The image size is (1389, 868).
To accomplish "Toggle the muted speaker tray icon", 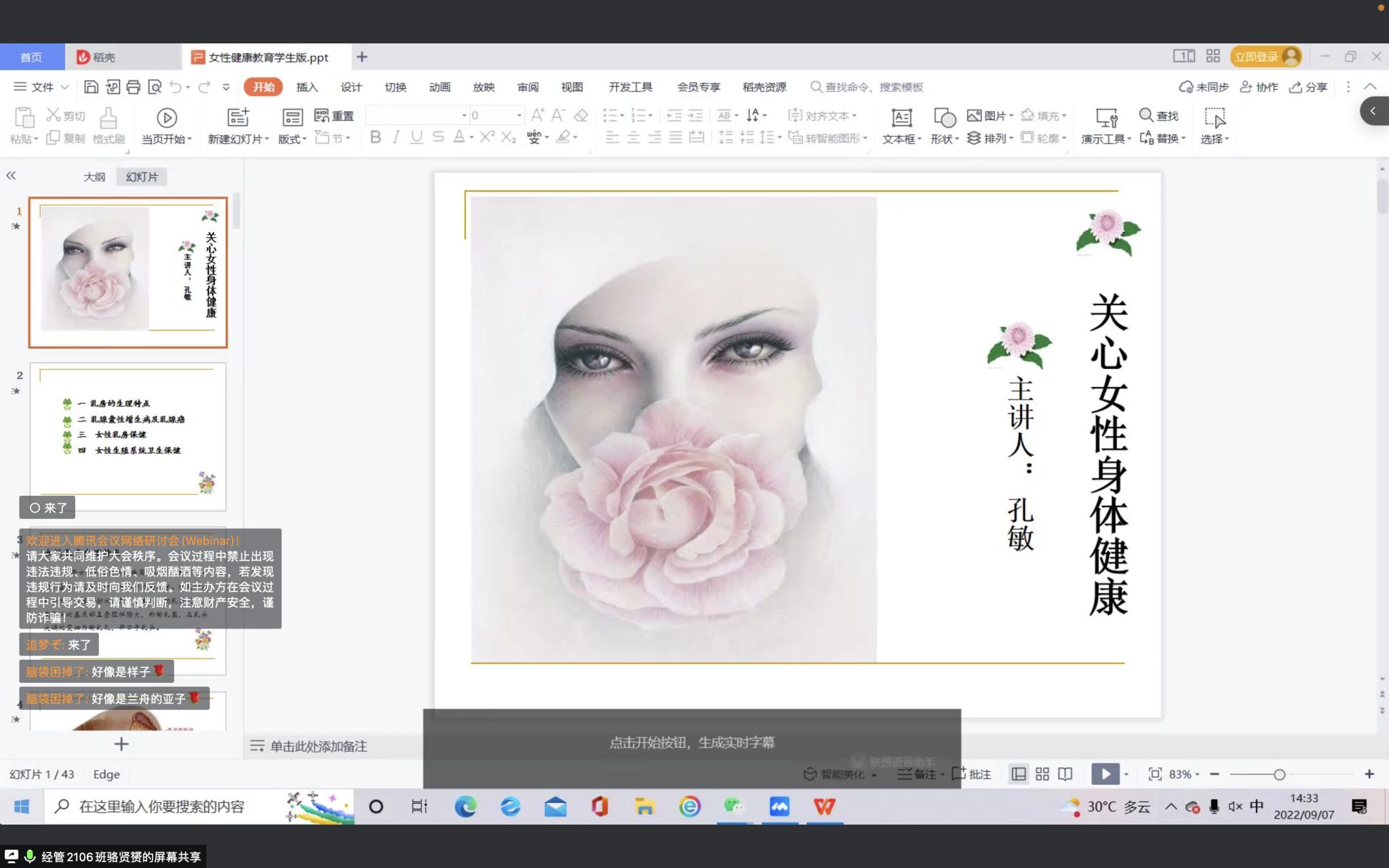I will pyautogui.click(x=1235, y=806).
